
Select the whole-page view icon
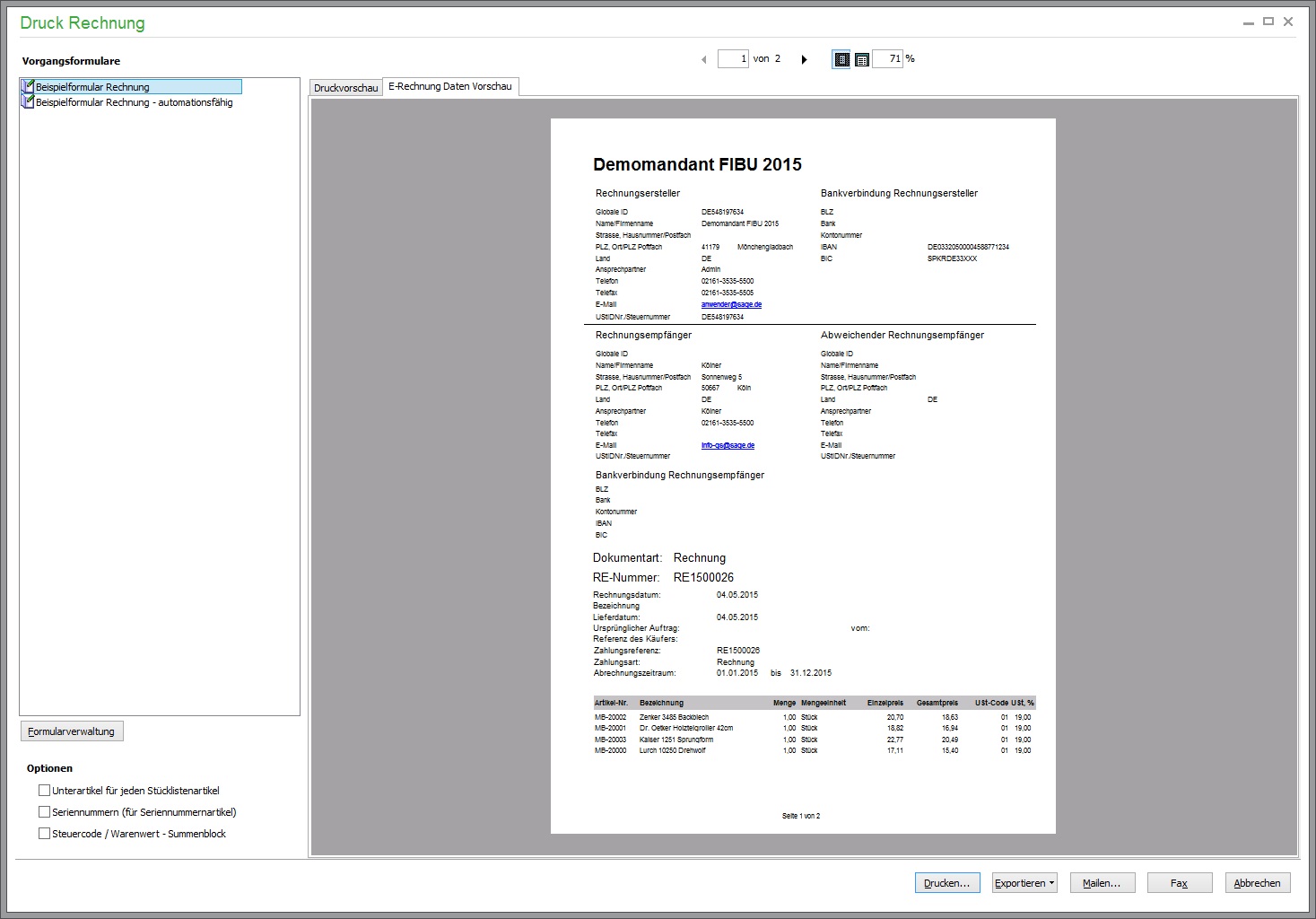pyautogui.click(x=841, y=59)
